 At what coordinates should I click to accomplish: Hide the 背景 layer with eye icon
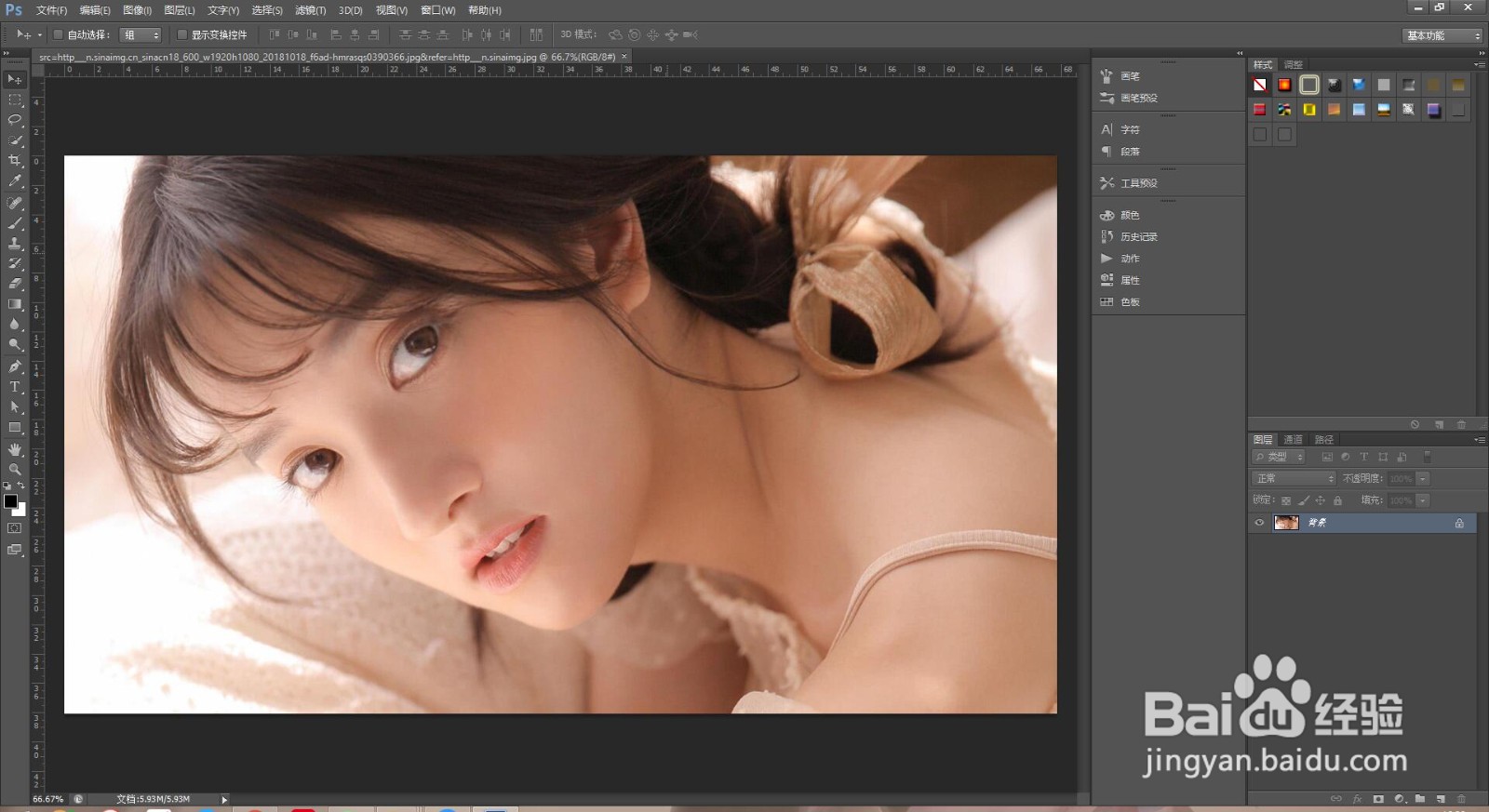coord(1259,523)
